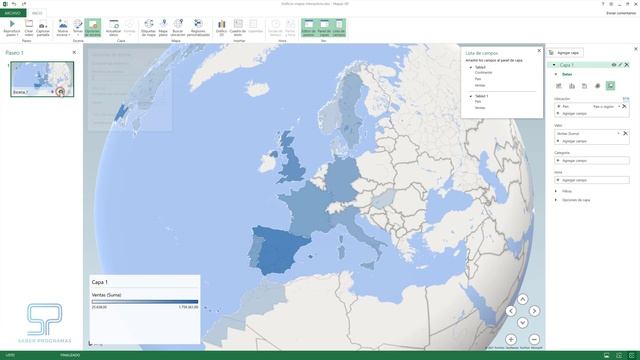The width and height of the screenshot is (640, 360).
Task: Click Agregar campo under Ubicación
Action: coord(574,113)
